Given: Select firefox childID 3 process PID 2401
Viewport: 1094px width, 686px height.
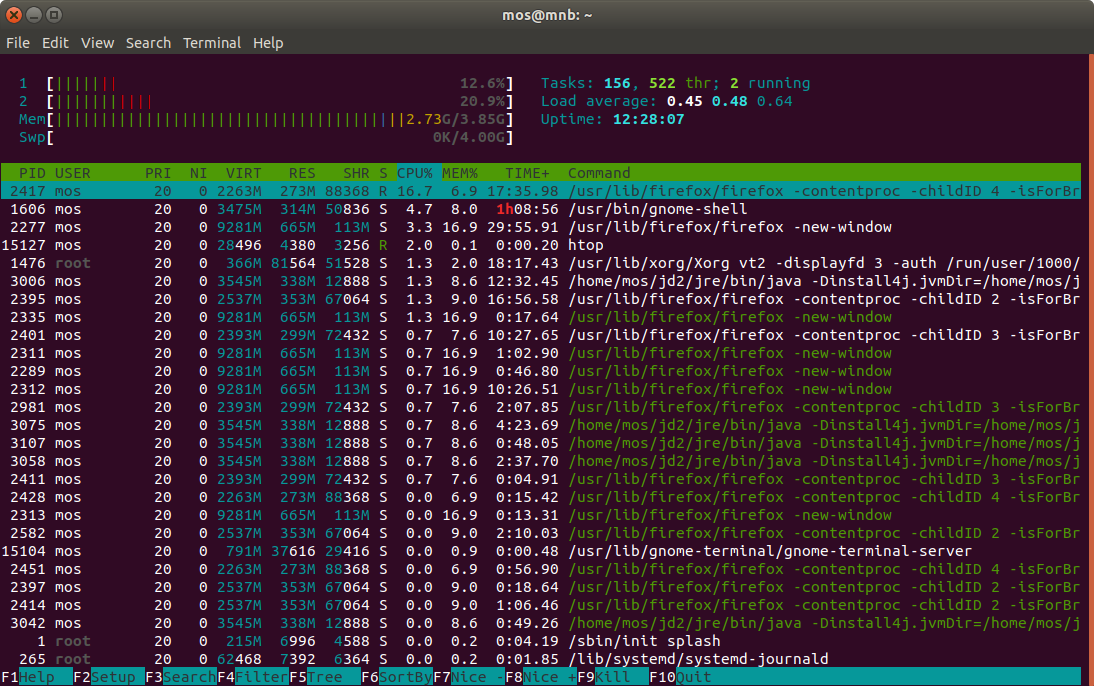Looking at the screenshot, I should (x=541, y=336).
